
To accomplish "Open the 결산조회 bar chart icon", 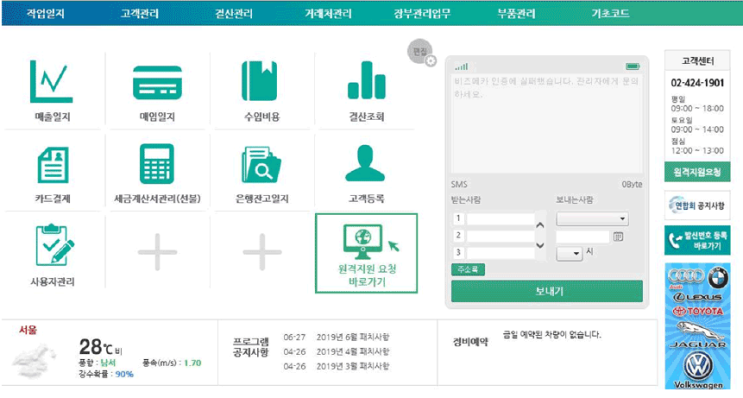I will 366,81.
